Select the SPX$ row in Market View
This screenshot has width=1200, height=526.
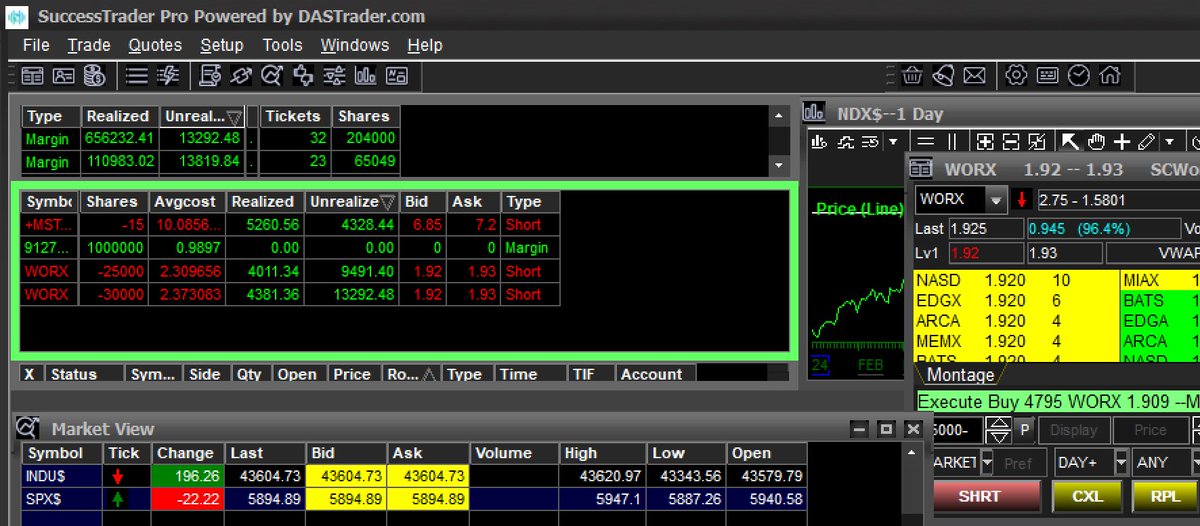[x=413, y=498]
